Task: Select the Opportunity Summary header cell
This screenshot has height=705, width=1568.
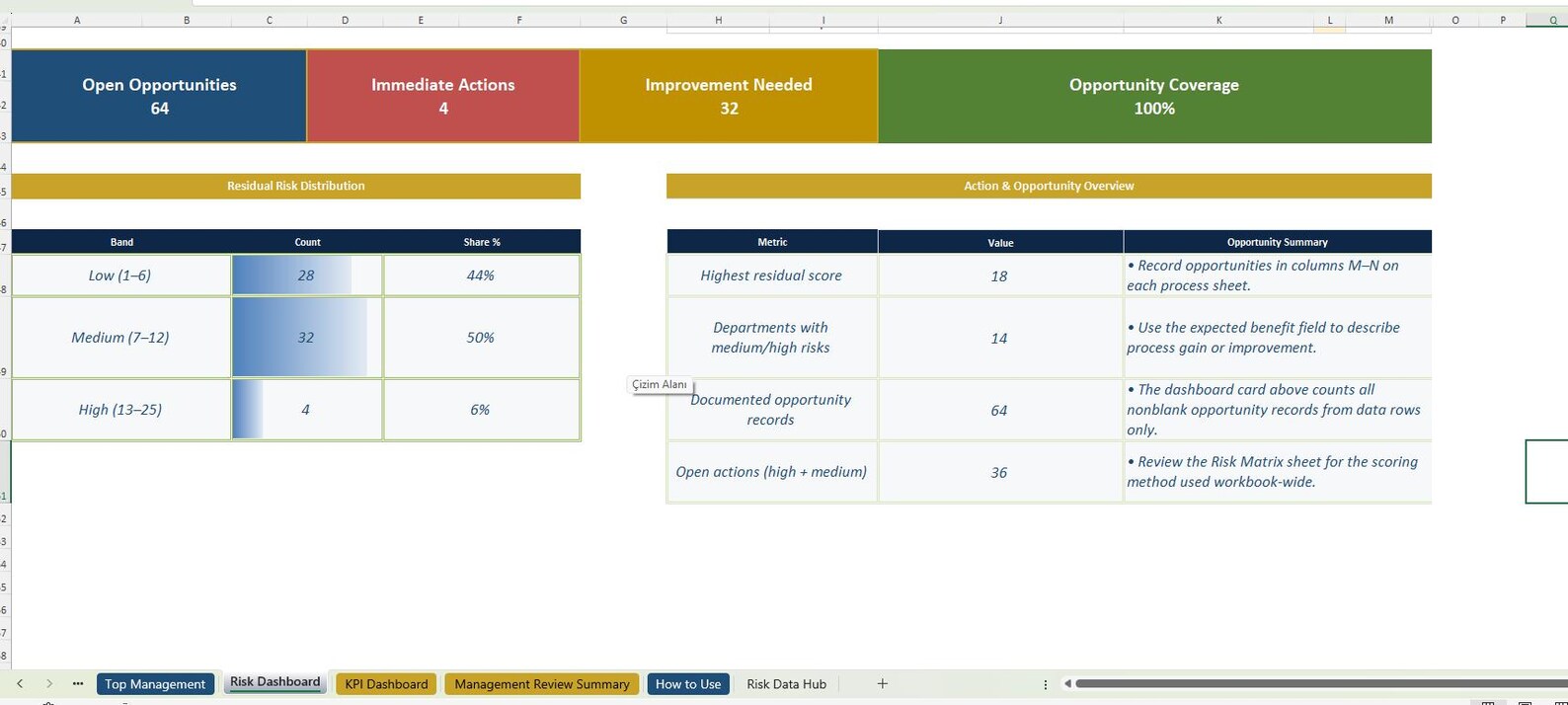Action: tap(1278, 242)
